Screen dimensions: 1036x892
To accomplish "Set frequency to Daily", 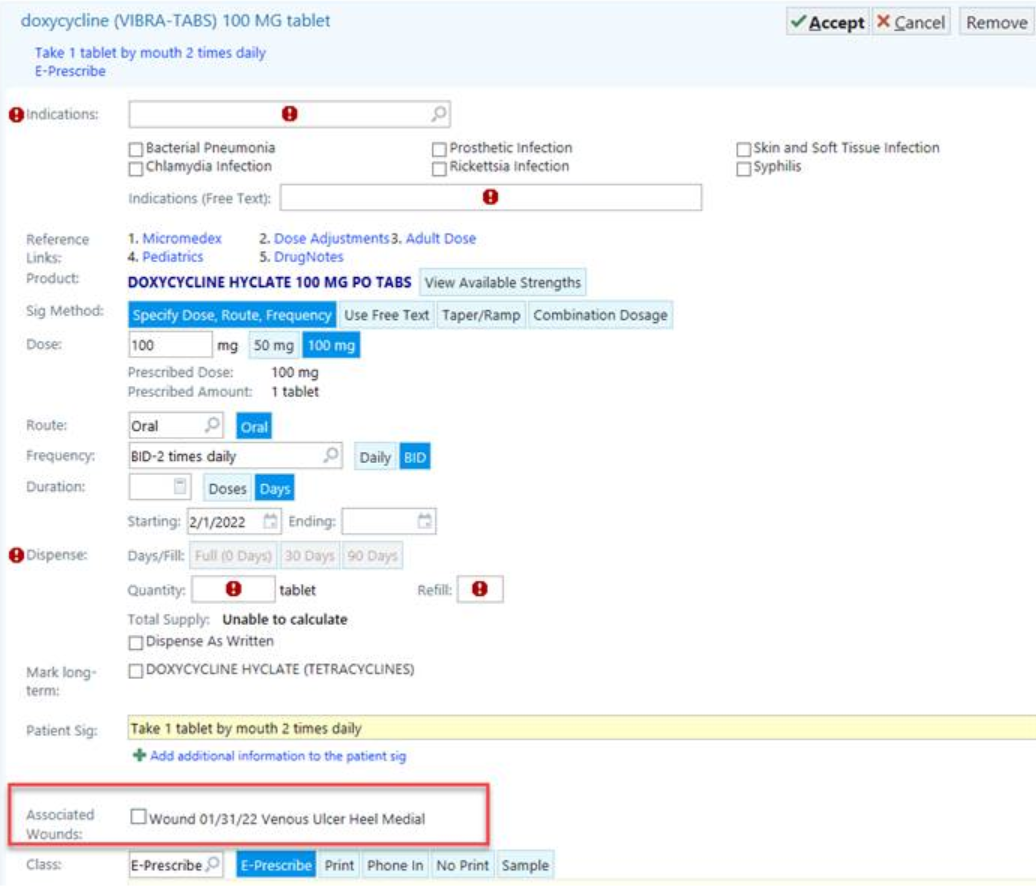I will [375, 457].
